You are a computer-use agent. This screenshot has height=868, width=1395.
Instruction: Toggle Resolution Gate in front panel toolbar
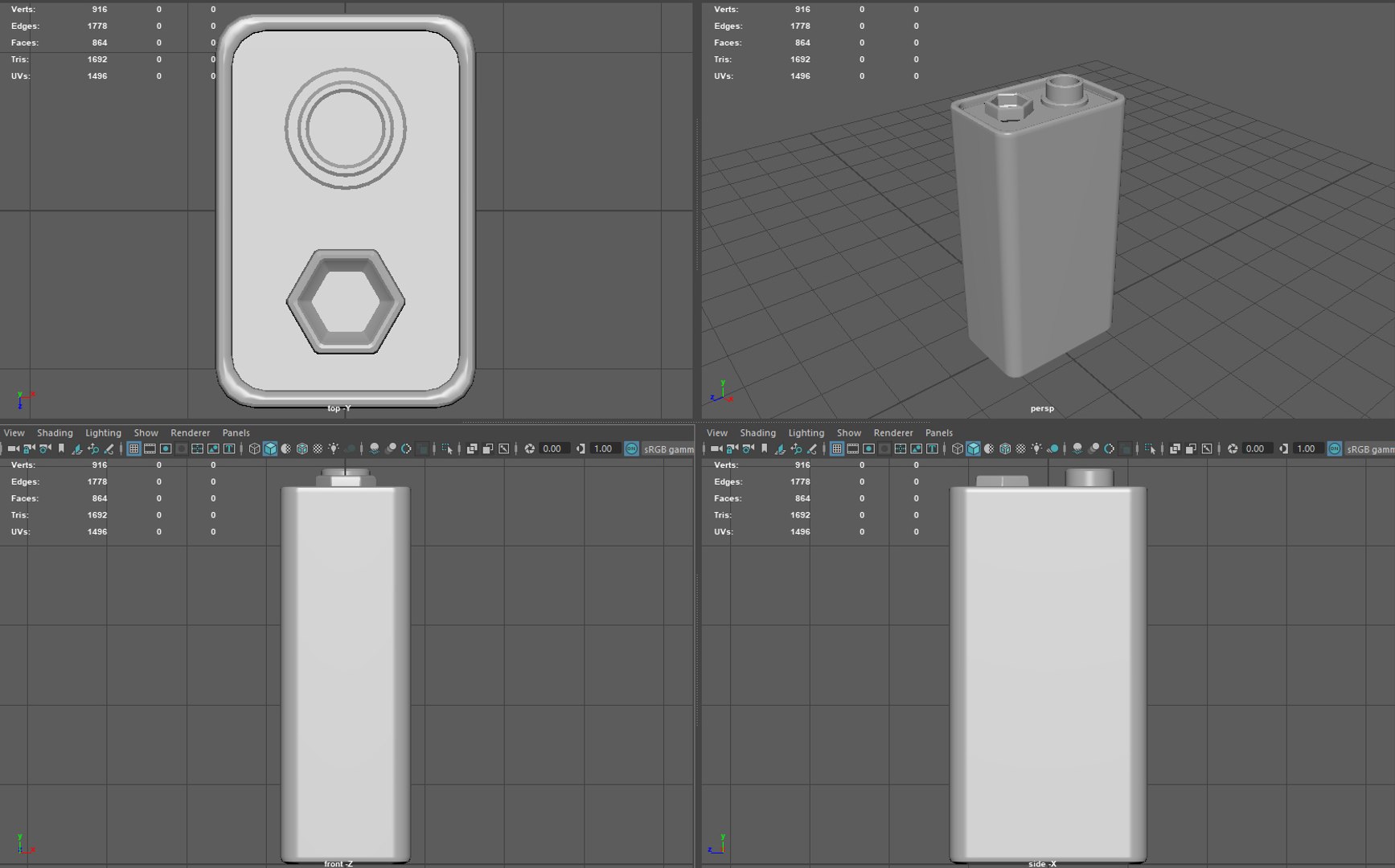(166, 448)
